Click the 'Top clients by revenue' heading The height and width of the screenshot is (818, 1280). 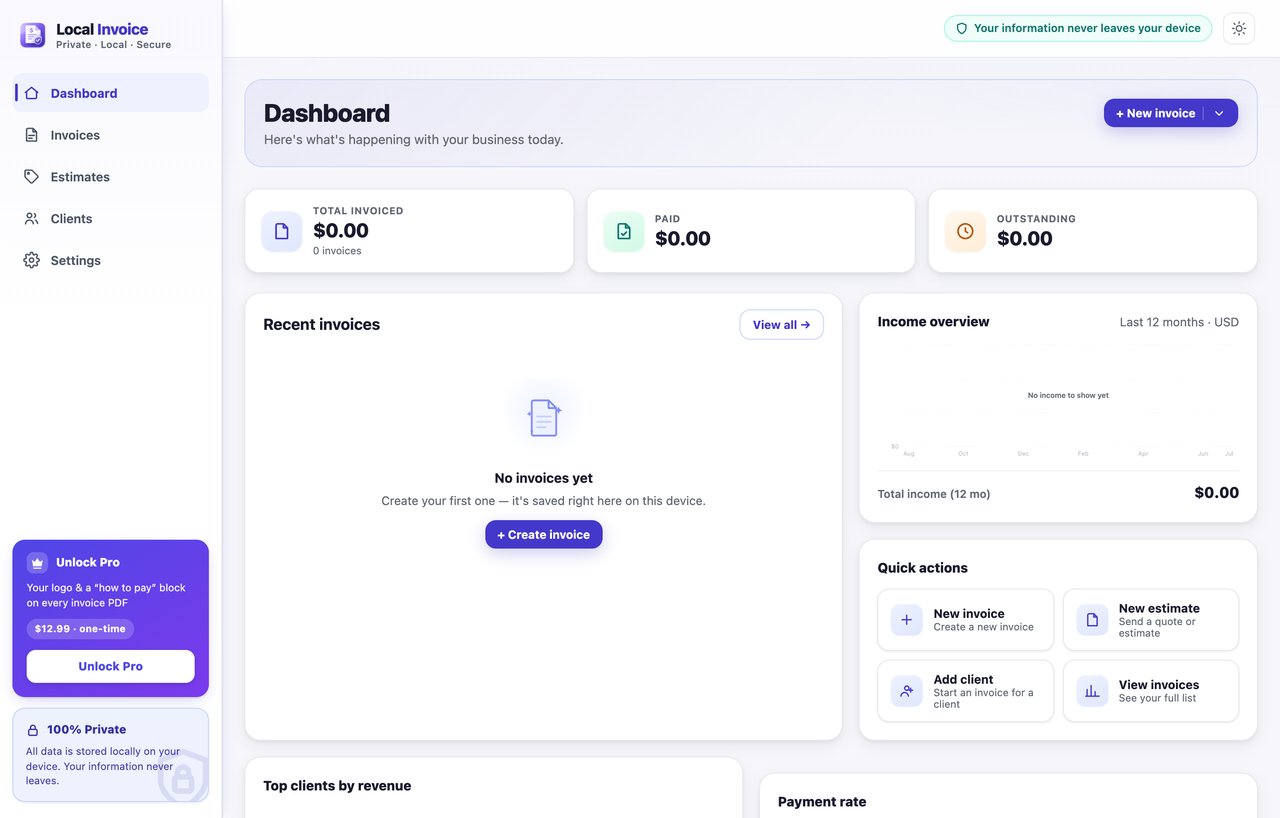337,786
